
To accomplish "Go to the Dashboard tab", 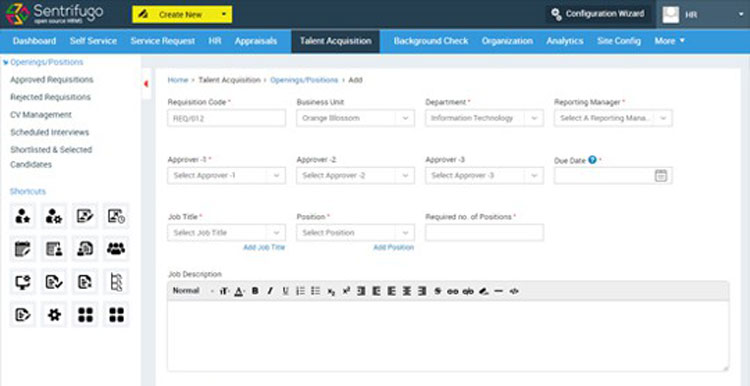I will [34, 41].
